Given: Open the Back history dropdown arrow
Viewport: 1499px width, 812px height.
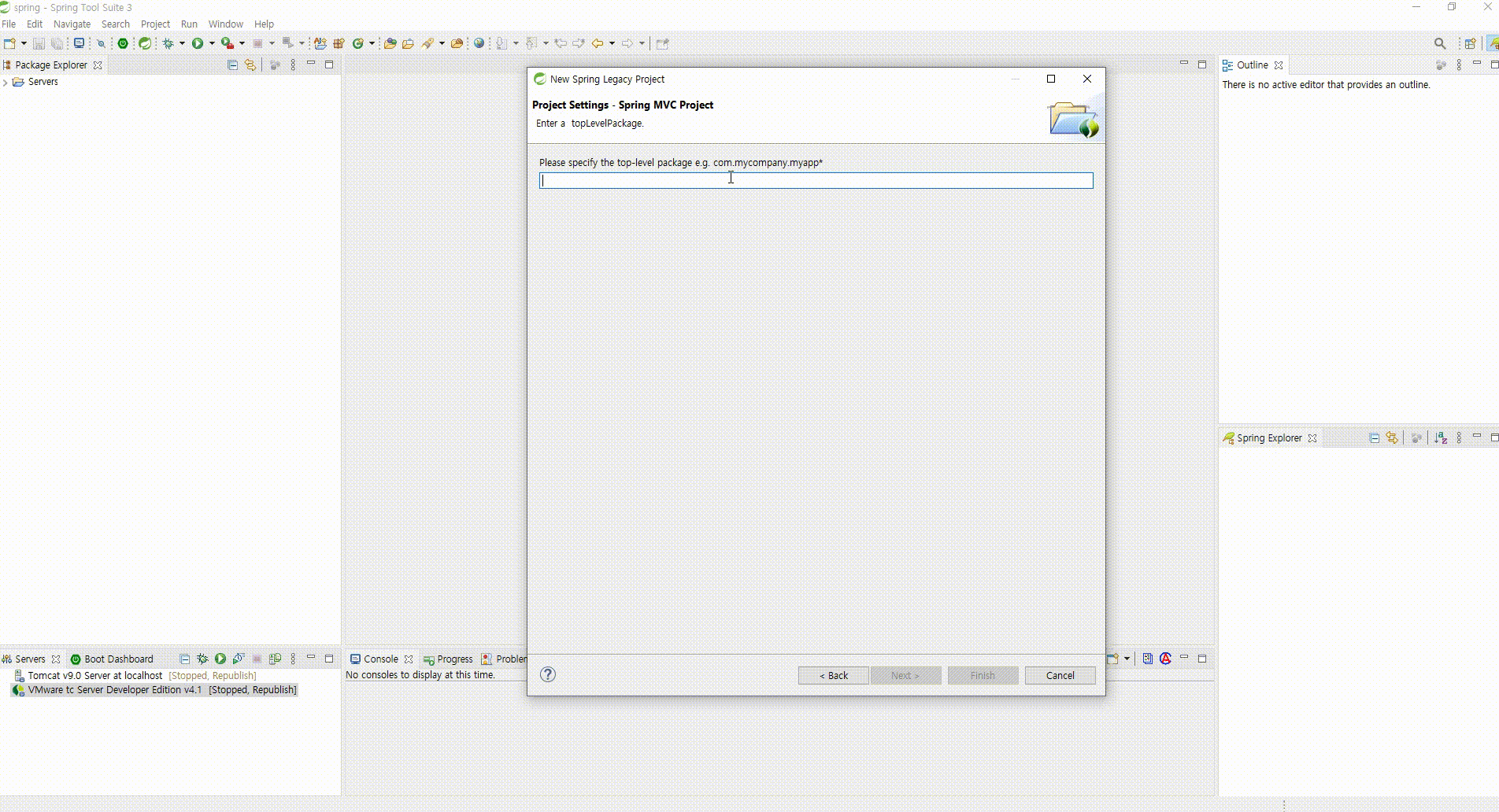Looking at the screenshot, I should pyautogui.click(x=612, y=43).
